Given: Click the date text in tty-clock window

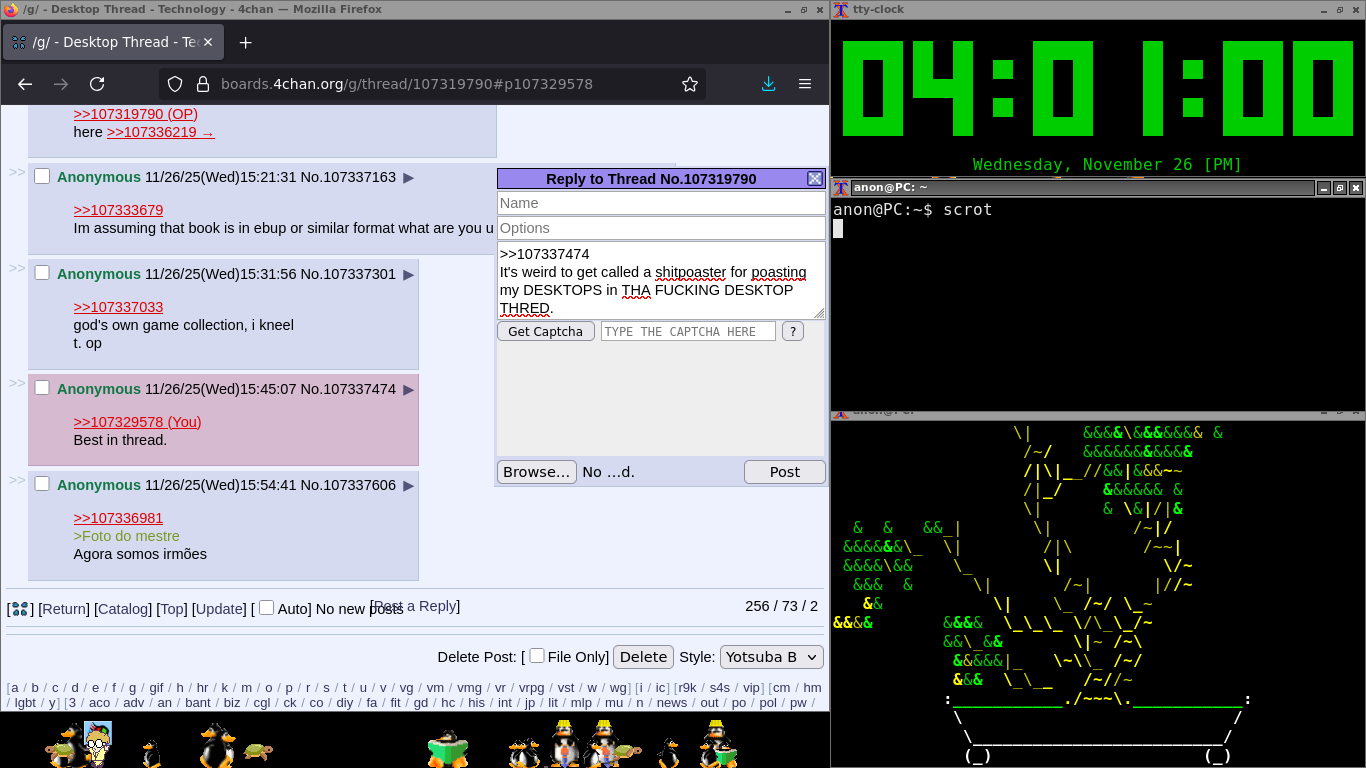Looking at the screenshot, I should click(x=1107, y=164).
